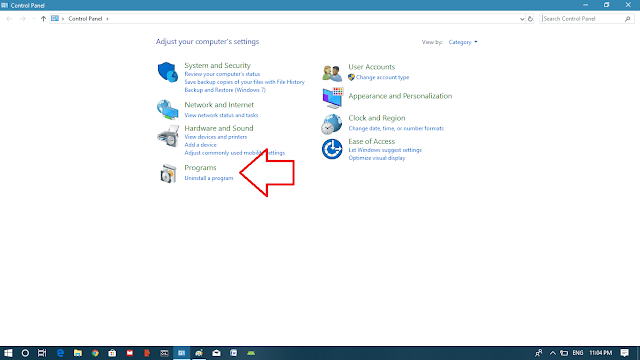This screenshot has width=640, height=360.
Task: Open Microsoft Store from the taskbar
Action: tap(112, 353)
